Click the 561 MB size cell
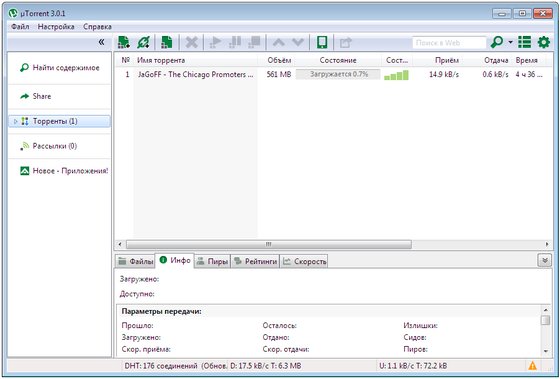This screenshot has height=379, width=560. [279, 74]
